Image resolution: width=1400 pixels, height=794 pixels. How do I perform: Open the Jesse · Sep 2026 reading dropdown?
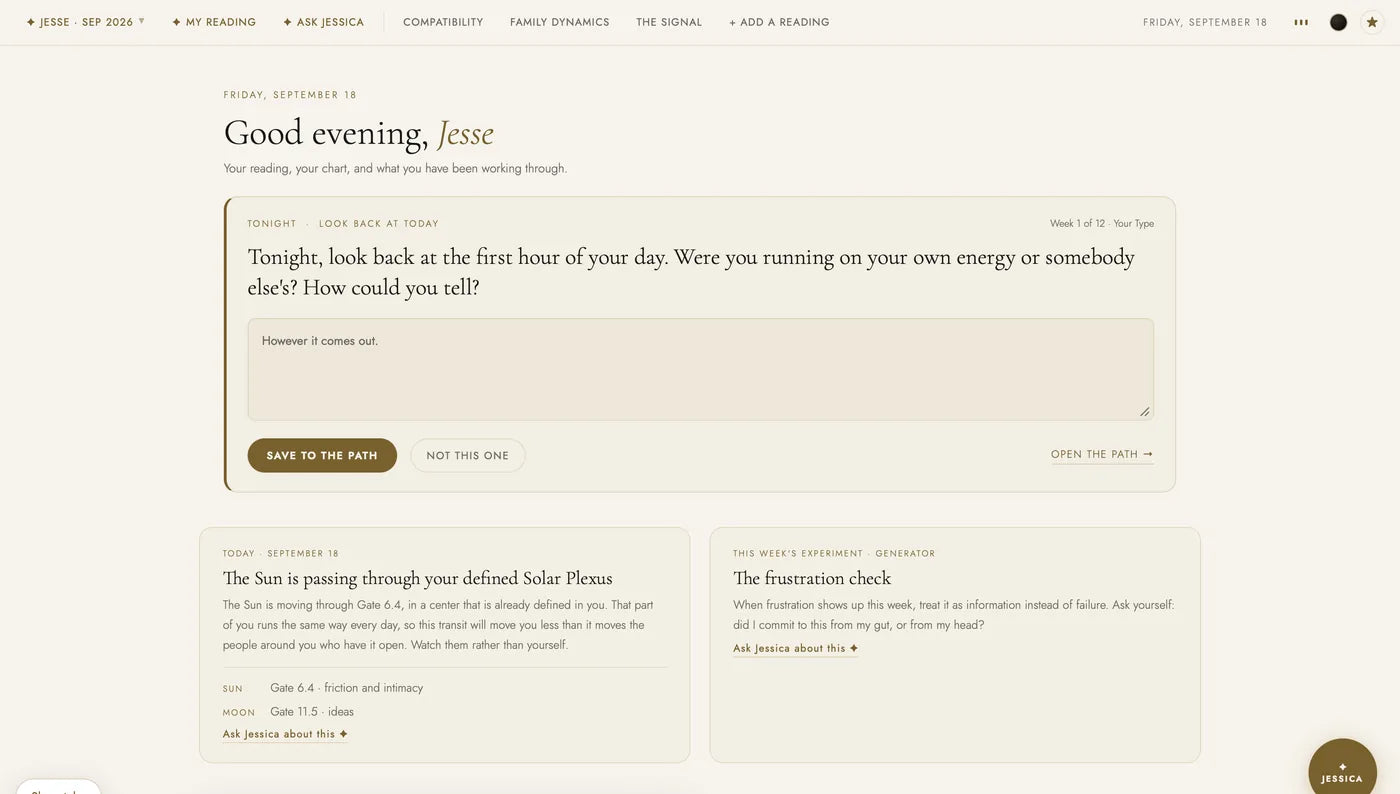click(x=86, y=22)
